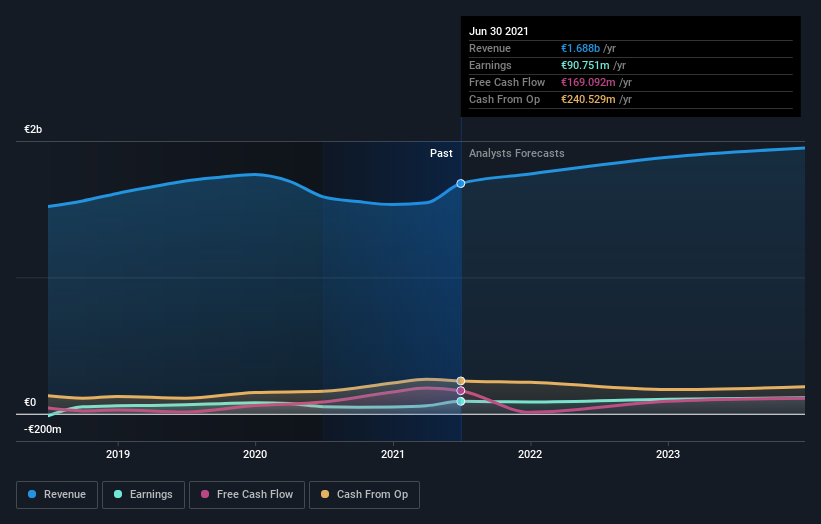Toggle the Revenue legend button
The width and height of the screenshot is (821, 524).
(x=57, y=495)
